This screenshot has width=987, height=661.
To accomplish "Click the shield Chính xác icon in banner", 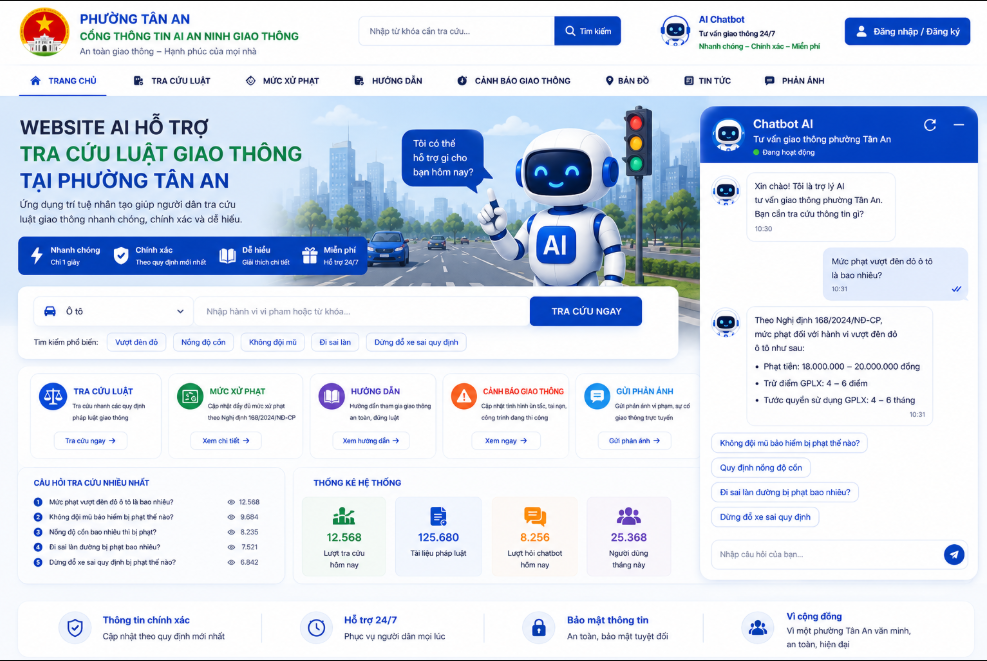I will tap(121, 256).
